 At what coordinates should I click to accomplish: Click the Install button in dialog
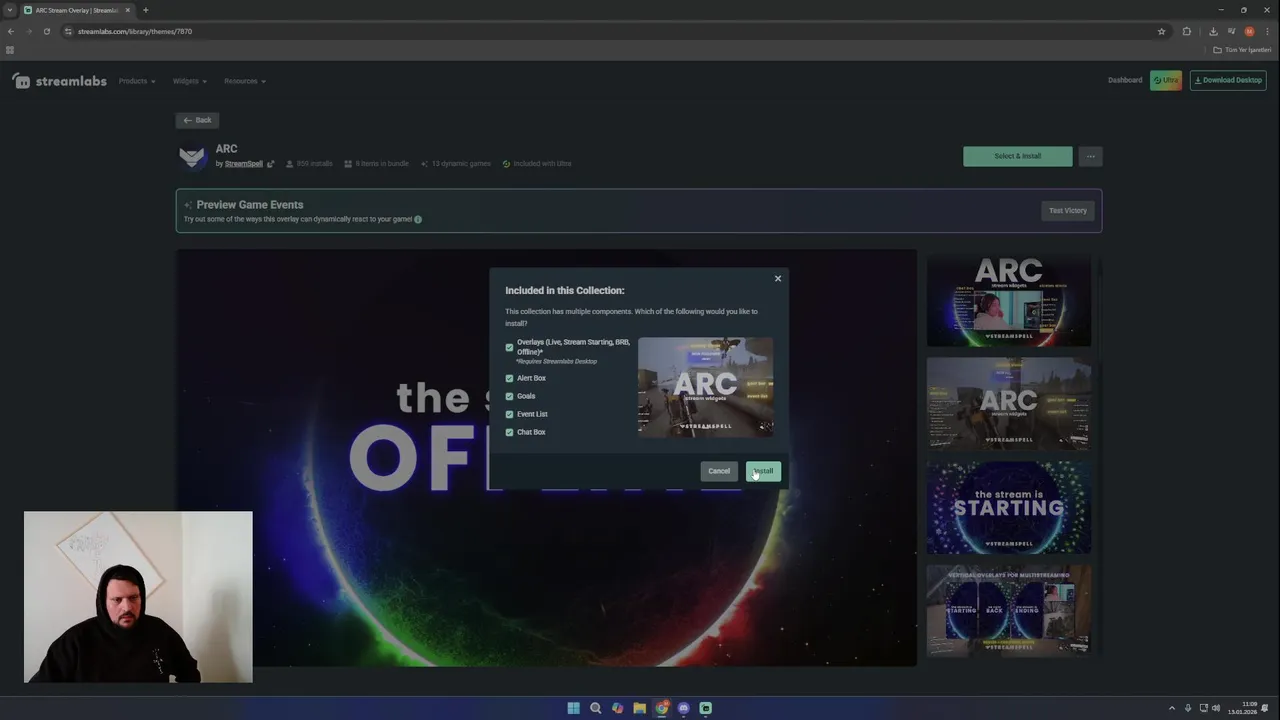point(763,471)
